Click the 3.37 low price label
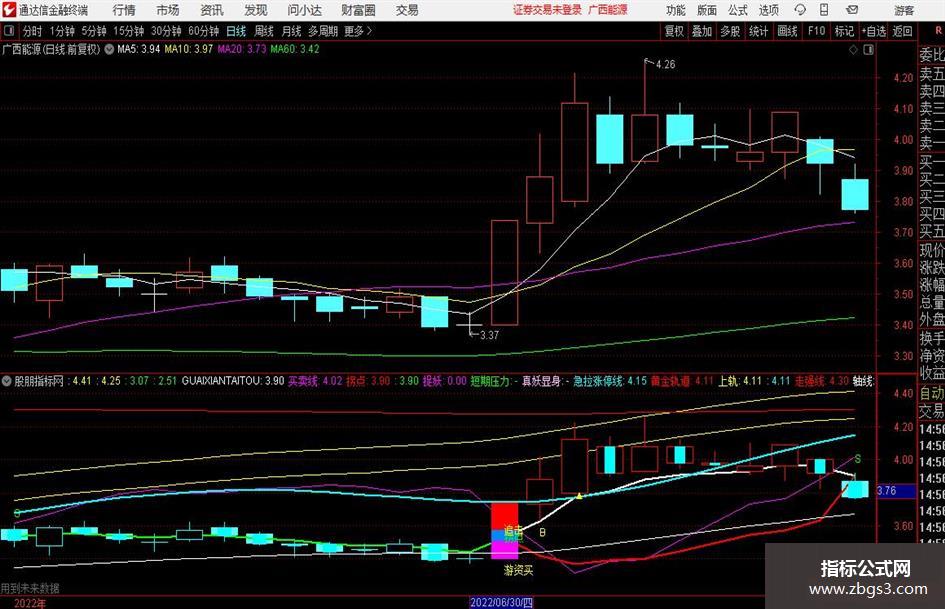The height and width of the screenshot is (609, 945). (x=489, y=335)
